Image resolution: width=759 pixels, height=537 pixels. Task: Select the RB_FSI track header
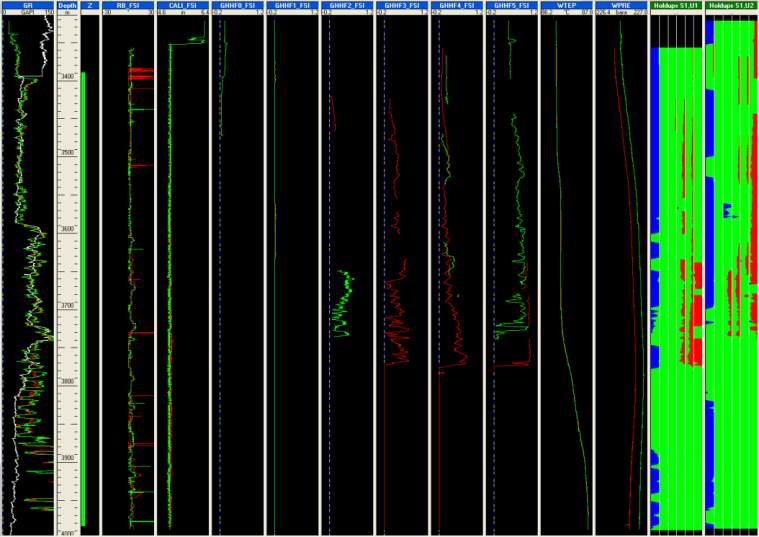(x=128, y=5)
